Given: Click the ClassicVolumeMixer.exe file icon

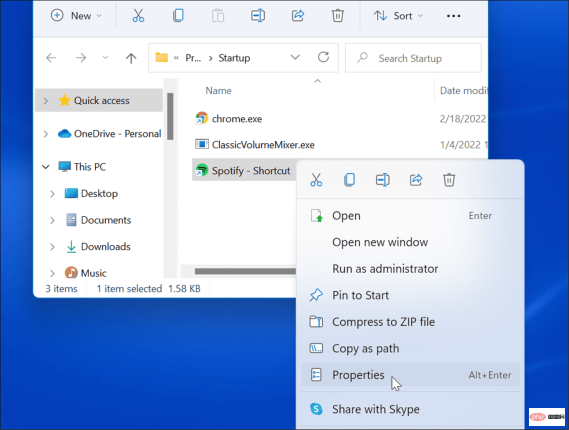Looking at the screenshot, I should click(202, 144).
